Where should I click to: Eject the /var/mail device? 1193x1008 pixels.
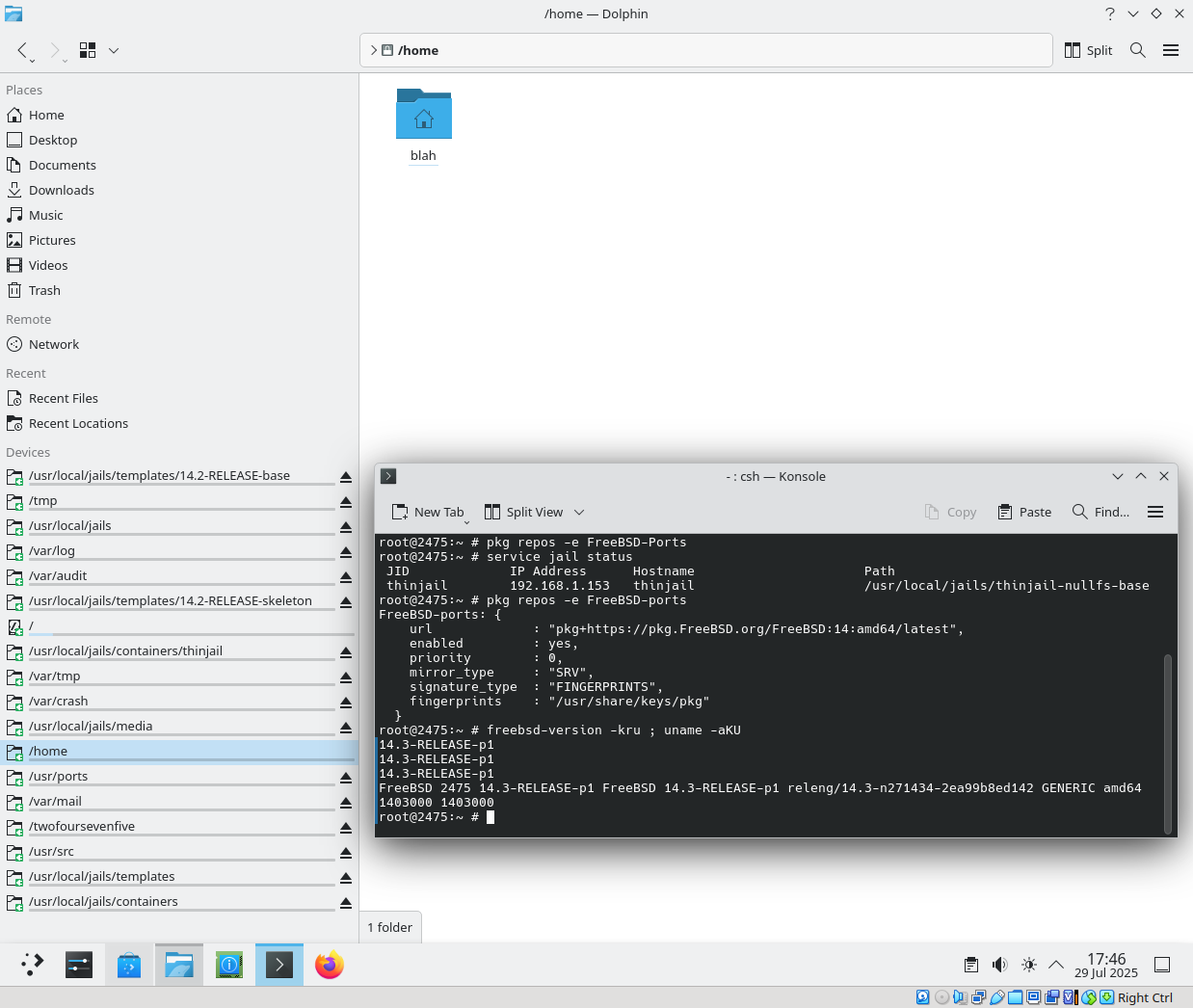(x=346, y=803)
